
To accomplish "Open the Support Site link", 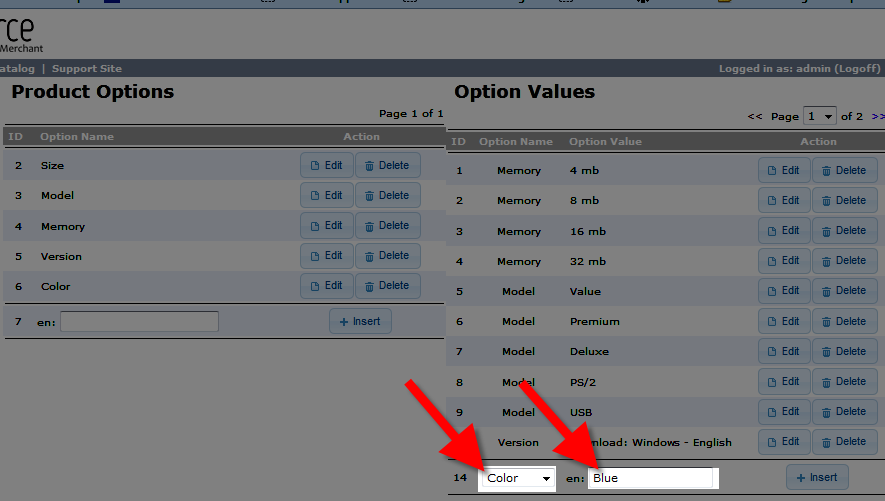I will (87, 69).
